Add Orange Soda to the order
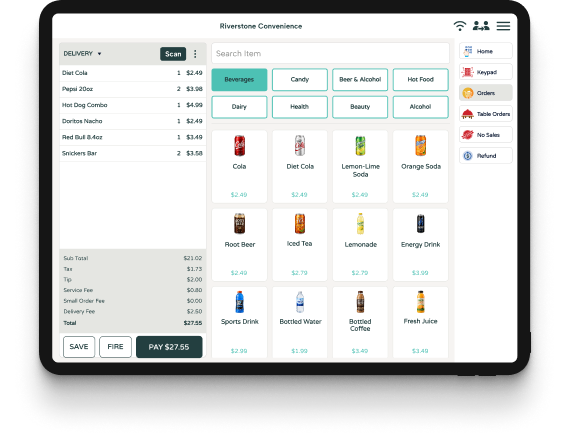Screen dimensions: 570x437 (421, 167)
